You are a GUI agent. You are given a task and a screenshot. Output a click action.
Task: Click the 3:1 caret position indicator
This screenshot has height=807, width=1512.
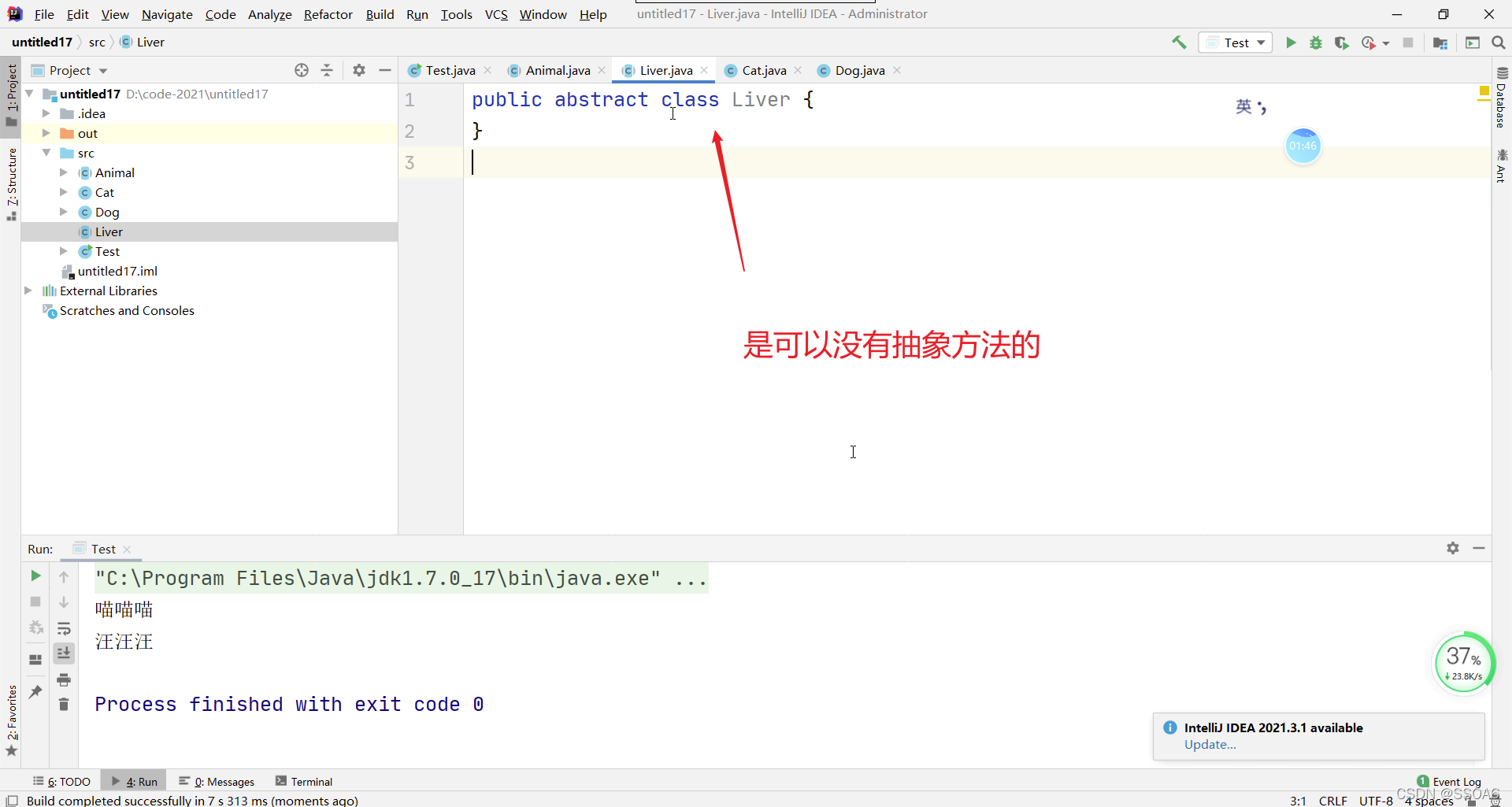pos(1298,801)
